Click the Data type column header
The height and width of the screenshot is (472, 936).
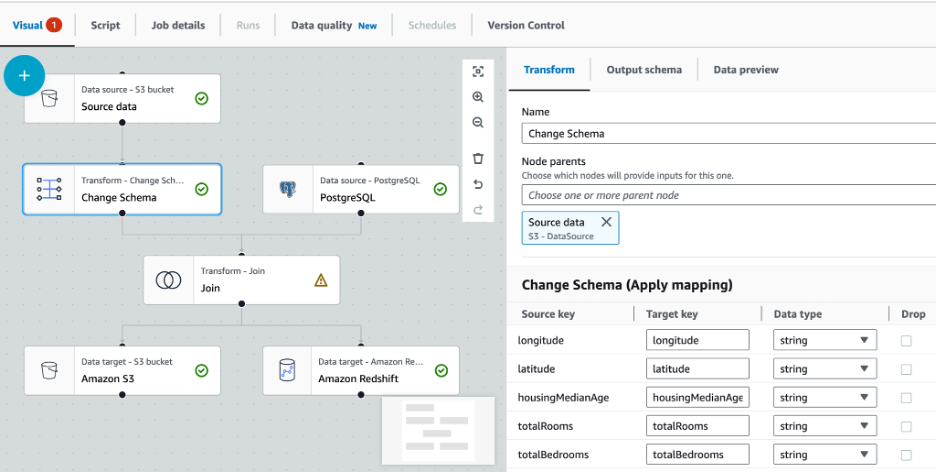coord(798,314)
